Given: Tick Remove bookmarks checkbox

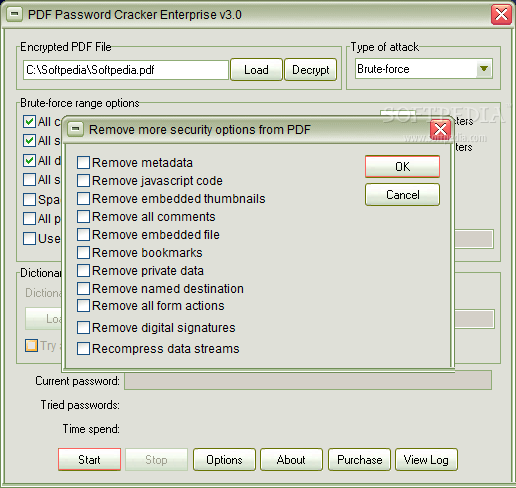Looking at the screenshot, I should [x=83, y=253].
